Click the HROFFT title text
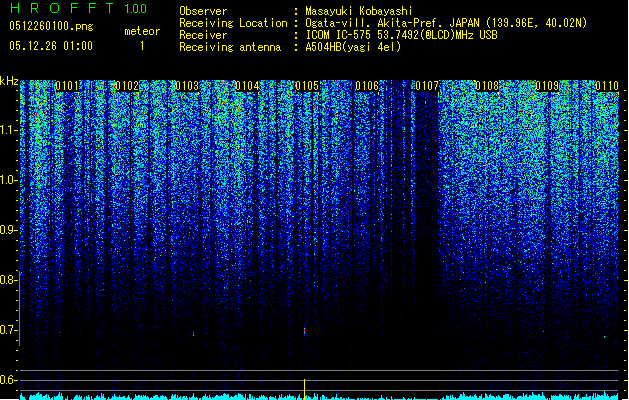The width and height of the screenshot is (629, 400). pyautogui.click(x=61, y=8)
